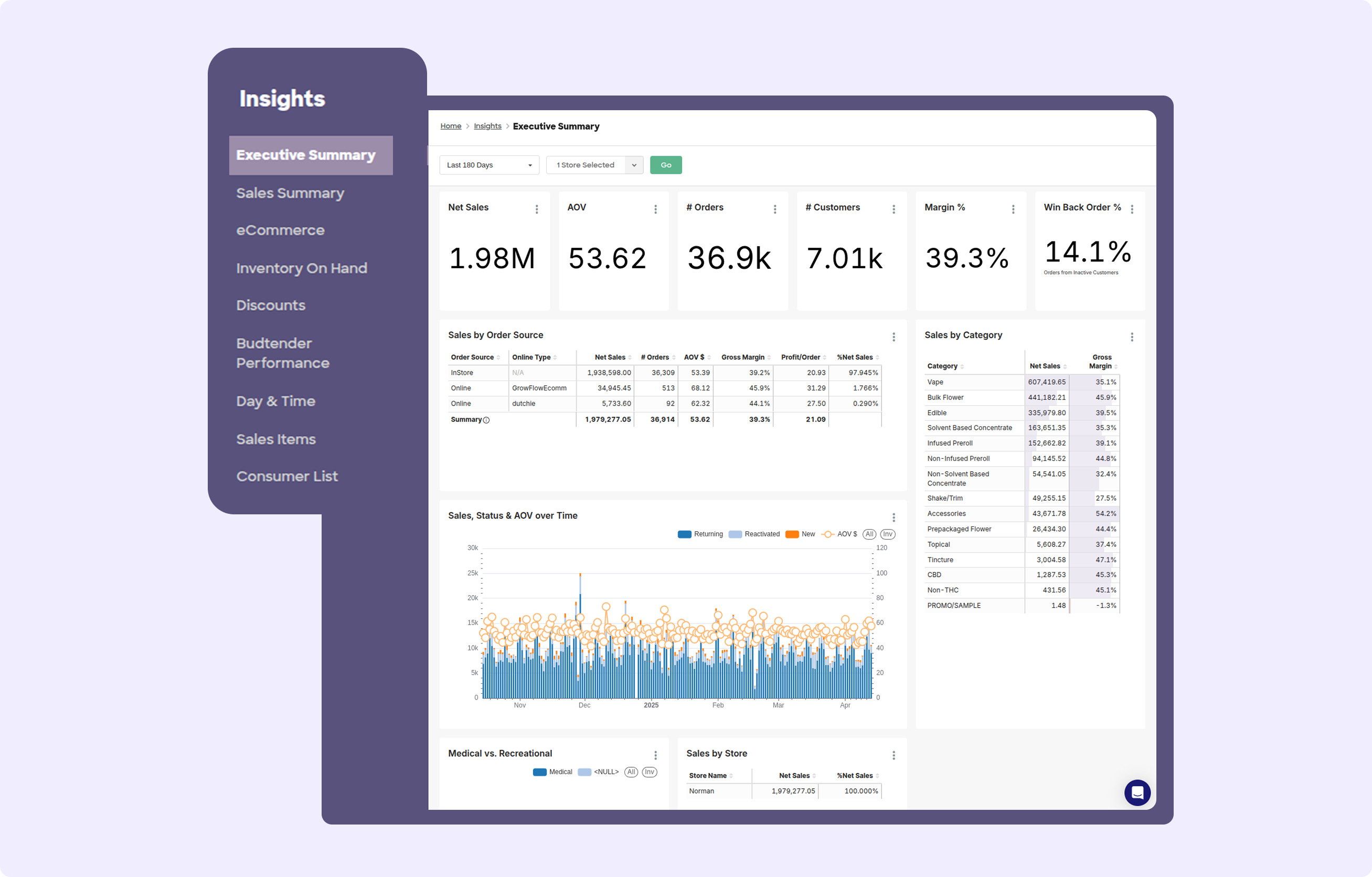Click the Inv toggle in the Sales chart legend
The width and height of the screenshot is (1372, 877).
point(887,534)
